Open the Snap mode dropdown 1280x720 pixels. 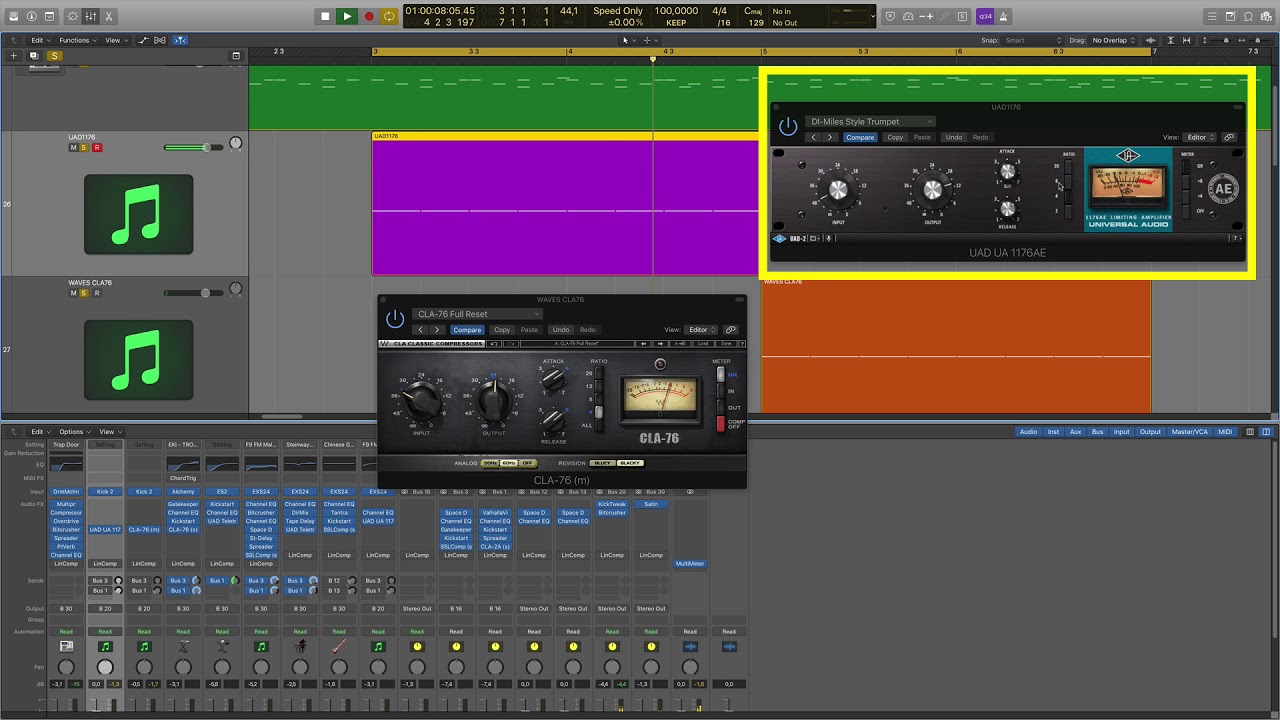(x=1033, y=40)
